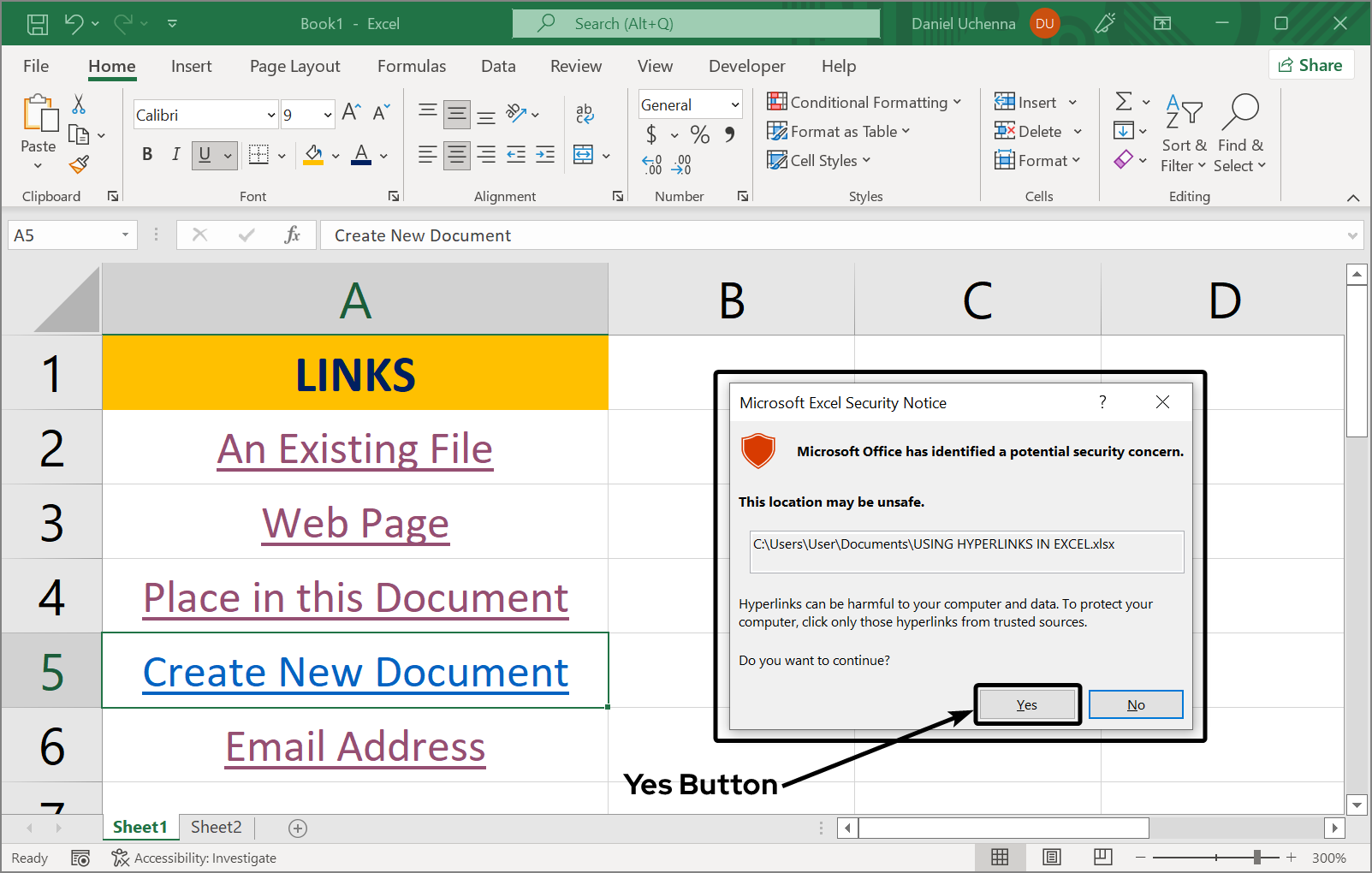Click the yellow Fill Color bucket
1372x873 pixels.
313,154
